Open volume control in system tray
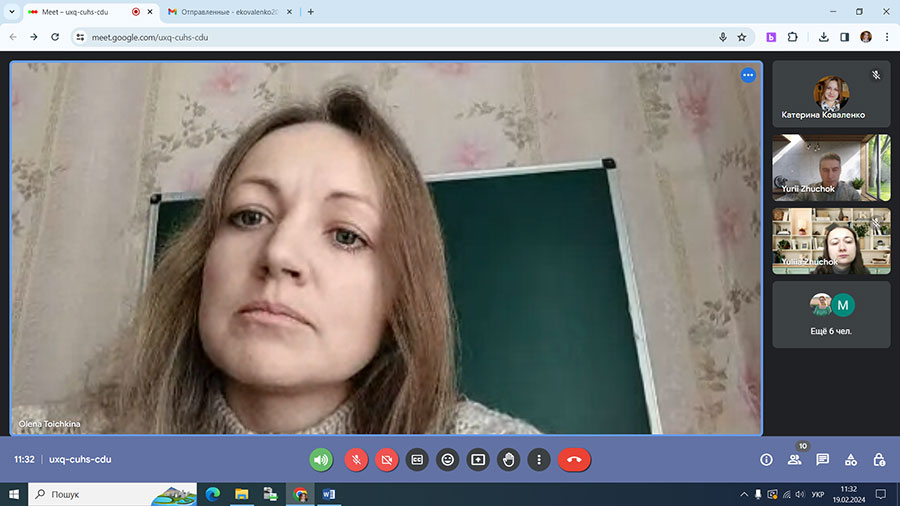The height and width of the screenshot is (506, 900). click(x=800, y=494)
